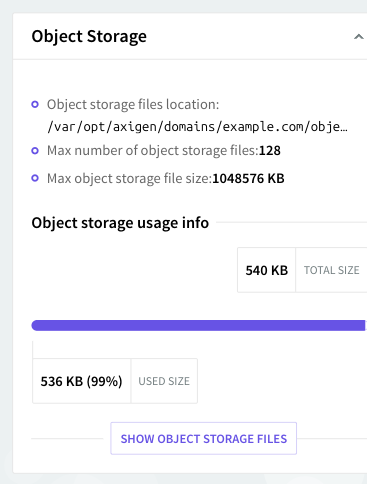This screenshot has height=484, width=367.
Task: Click the 128 max files value
Action: (270, 151)
